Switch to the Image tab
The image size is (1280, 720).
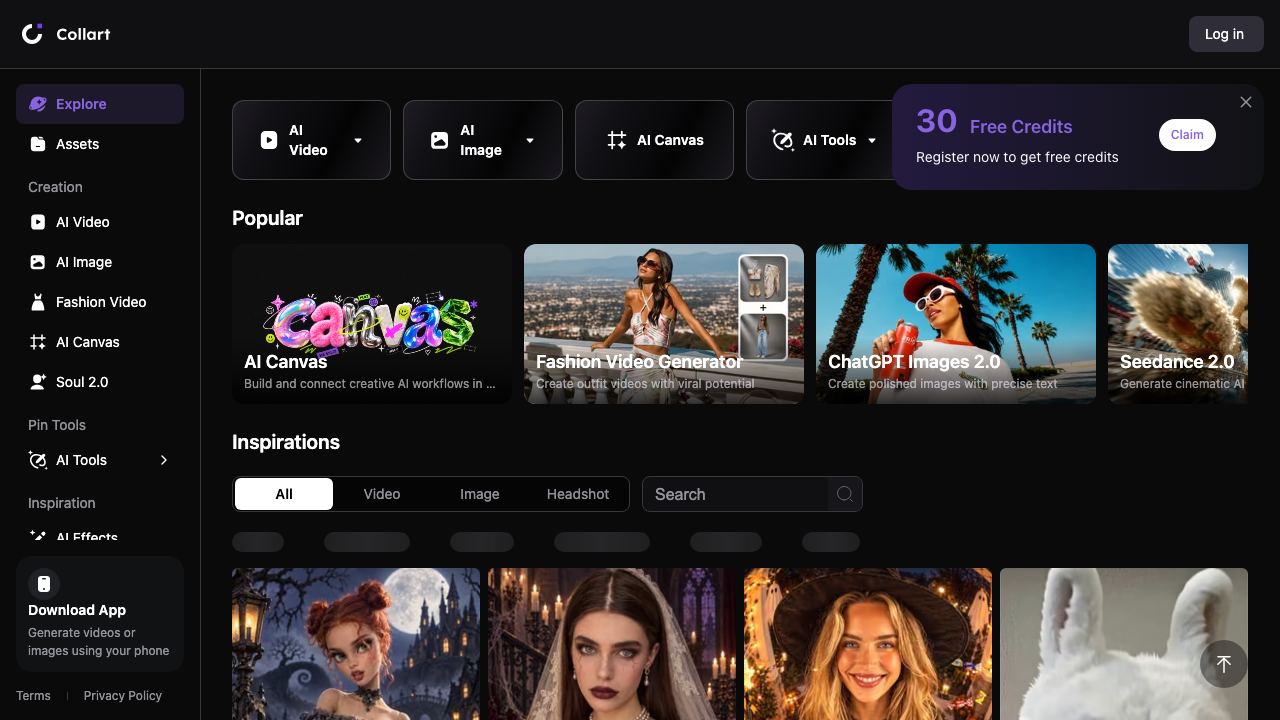tap(480, 494)
